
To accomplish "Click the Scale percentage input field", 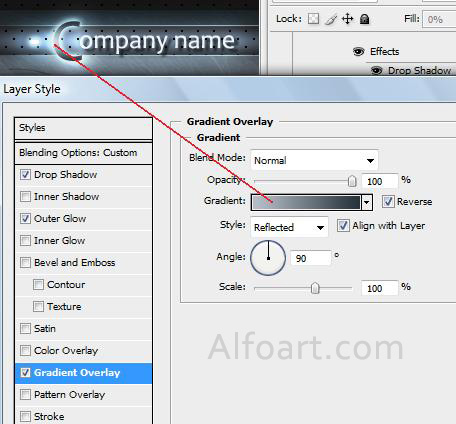I will [x=380, y=288].
